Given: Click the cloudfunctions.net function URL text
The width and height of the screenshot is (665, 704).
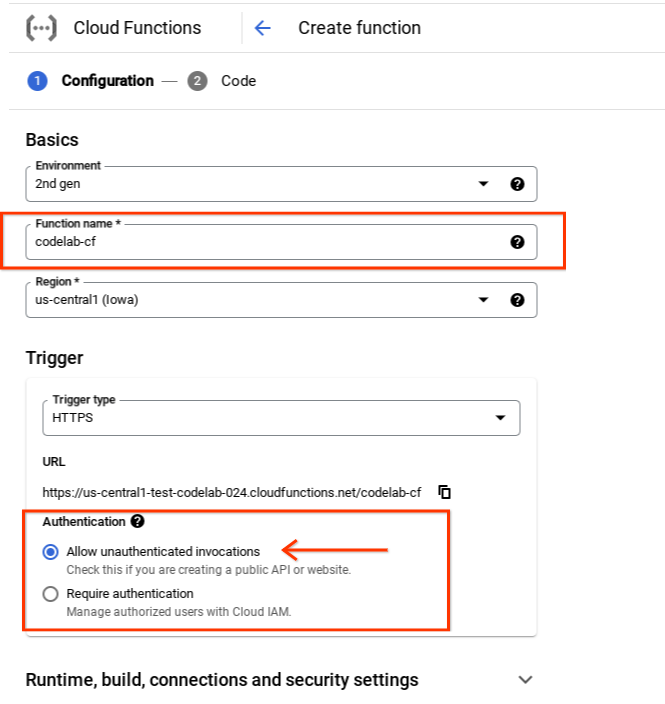Looking at the screenshot, I should 231,492.
